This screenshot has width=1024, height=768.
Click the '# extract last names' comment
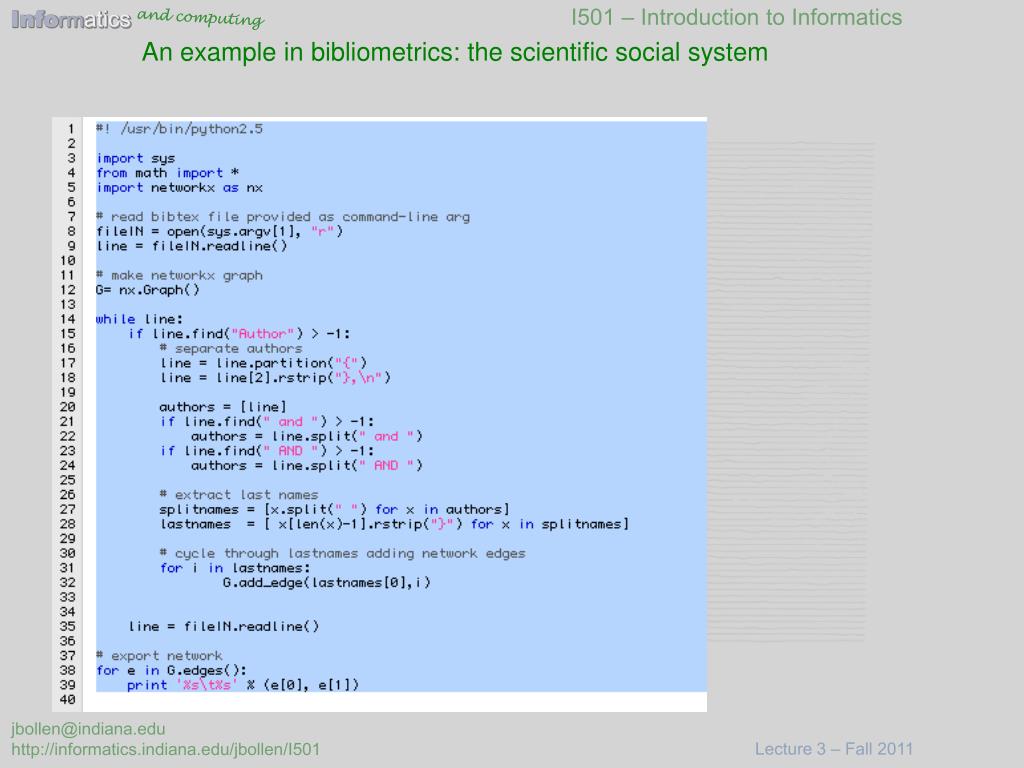pyautogui.click(x=239, y=495)
